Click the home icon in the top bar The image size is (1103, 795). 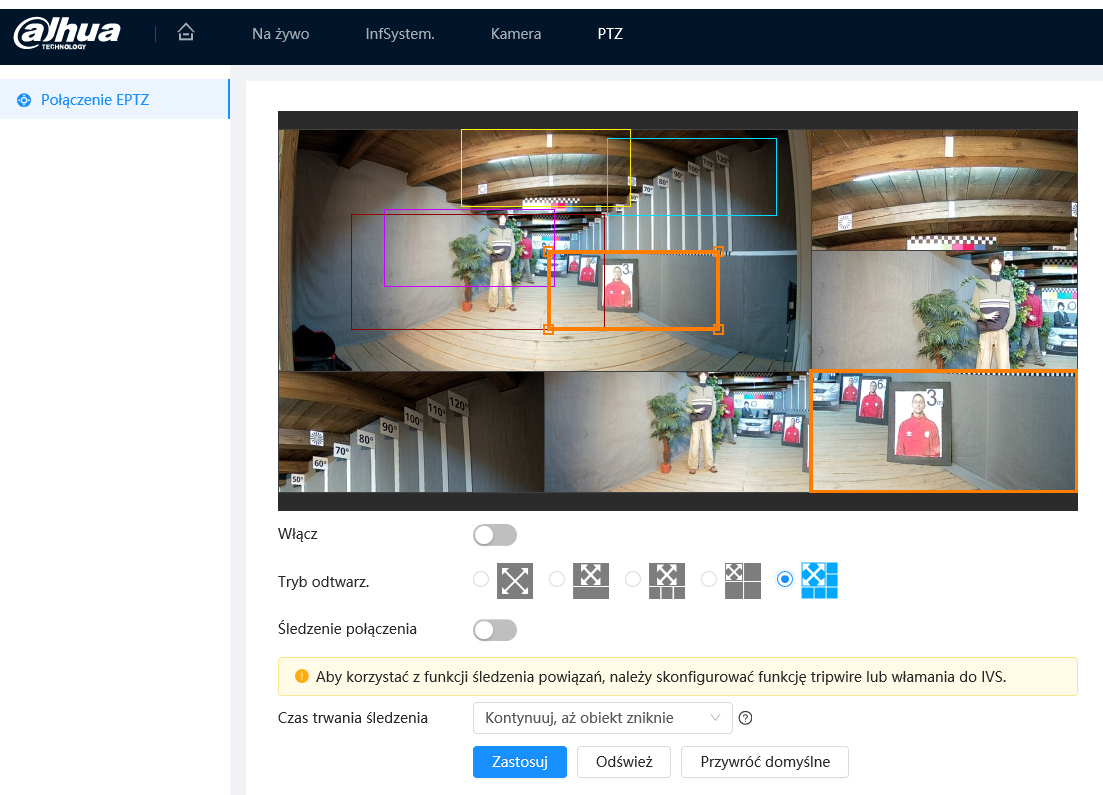pyautogui.click(x=185, y=33)
